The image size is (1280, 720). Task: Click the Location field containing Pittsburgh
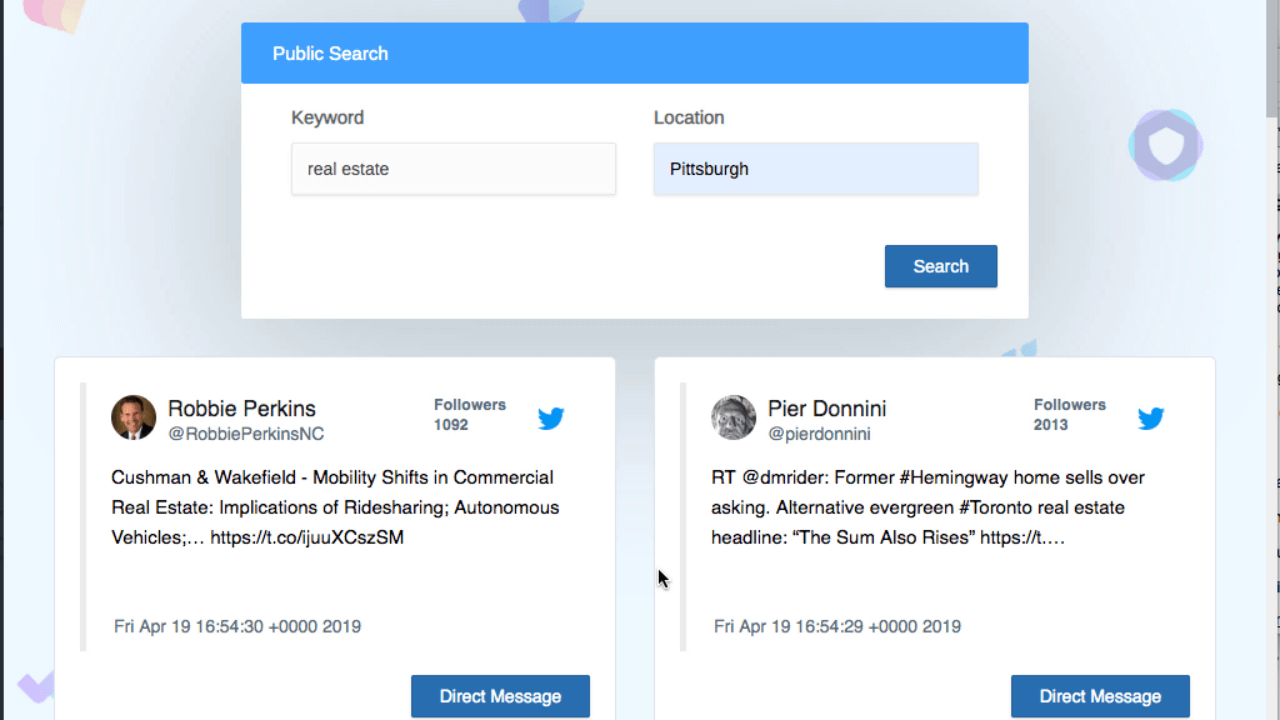click(816, 169)
